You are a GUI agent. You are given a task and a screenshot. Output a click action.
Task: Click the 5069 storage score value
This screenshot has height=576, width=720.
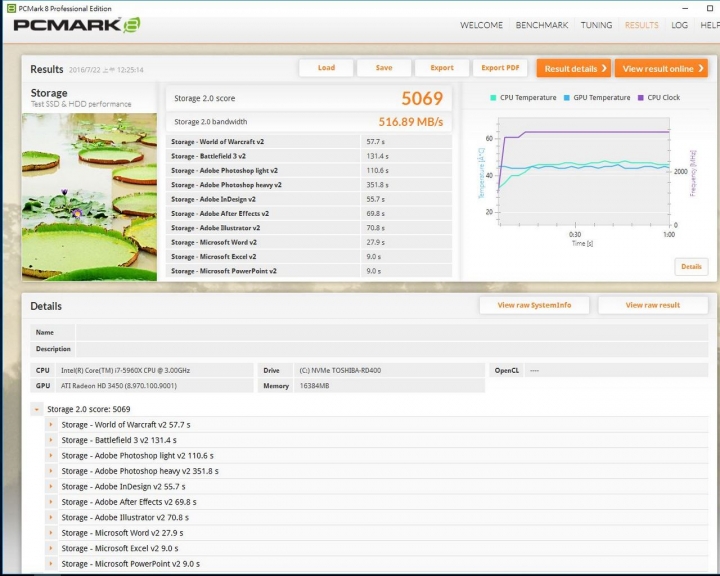(x=422, y=98)
